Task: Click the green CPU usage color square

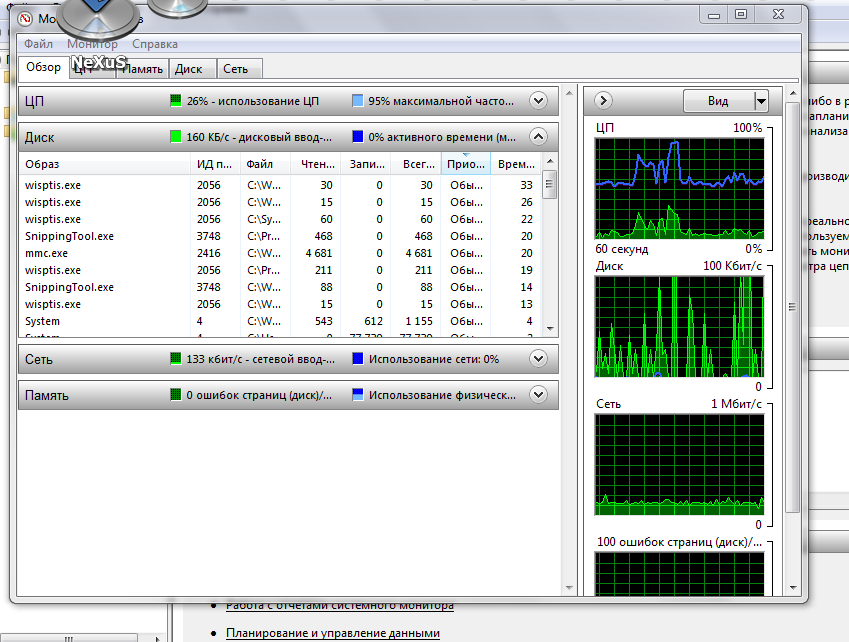Action: (176, 101)
